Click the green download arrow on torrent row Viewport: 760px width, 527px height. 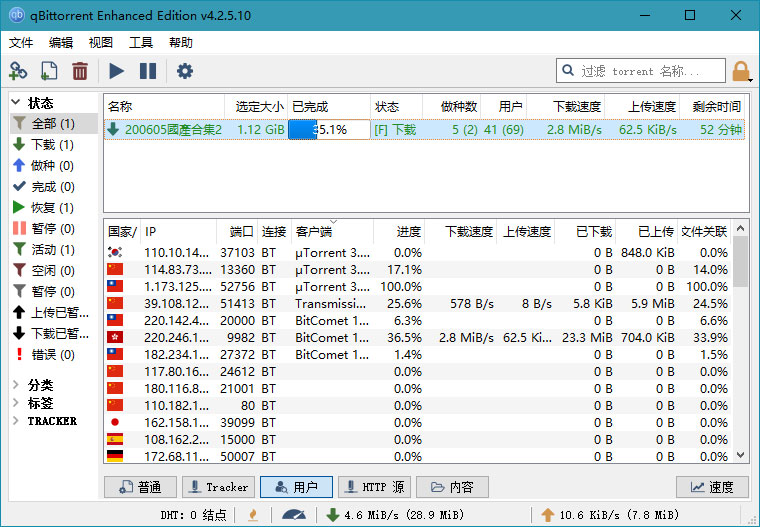click(113, 129)
